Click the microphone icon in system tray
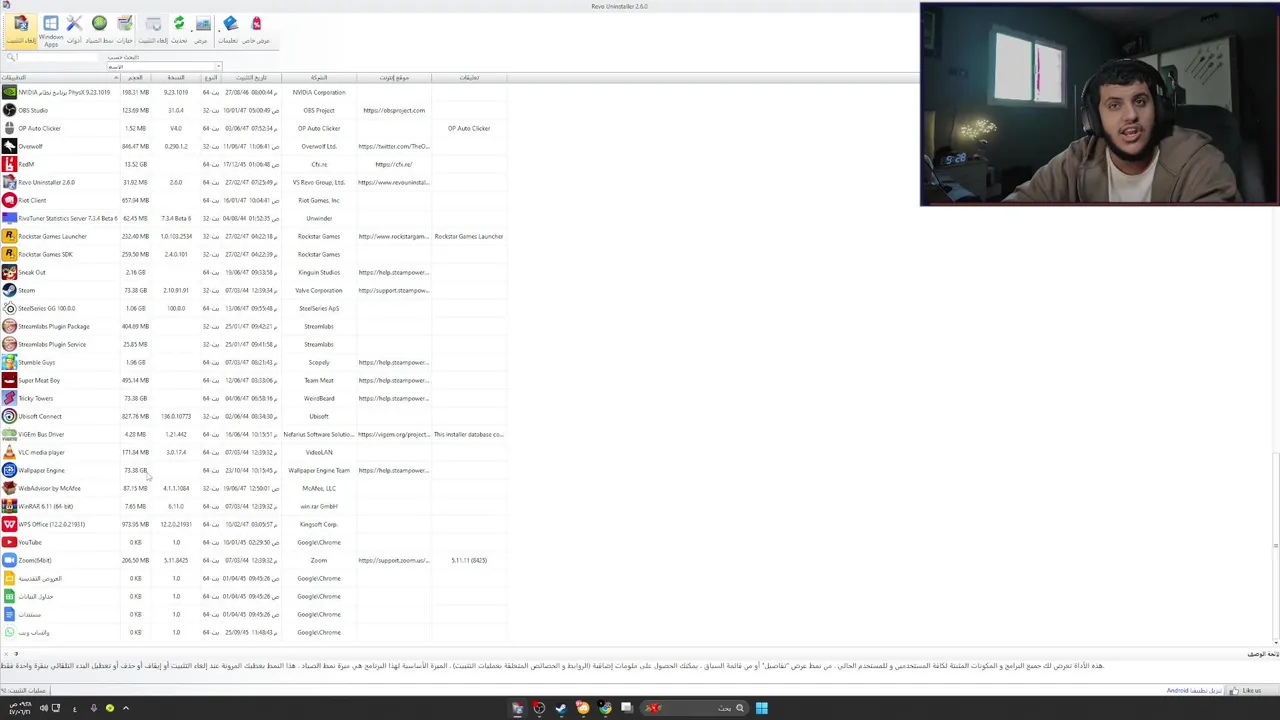1280x720 pixels. (x=93, y=708)
